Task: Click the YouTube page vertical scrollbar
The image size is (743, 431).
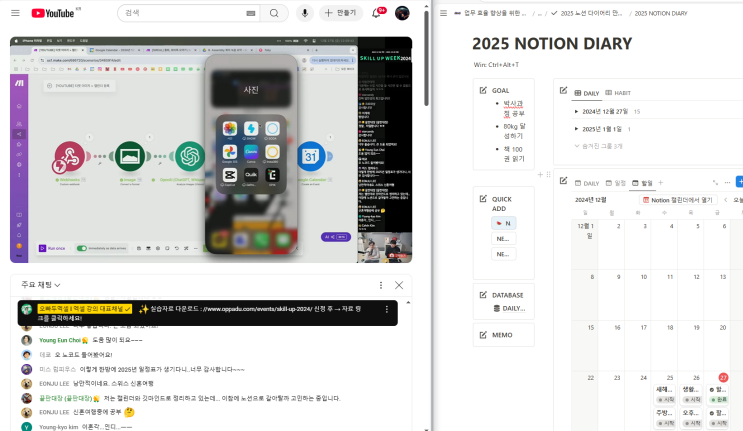Action: pos(426,57)
